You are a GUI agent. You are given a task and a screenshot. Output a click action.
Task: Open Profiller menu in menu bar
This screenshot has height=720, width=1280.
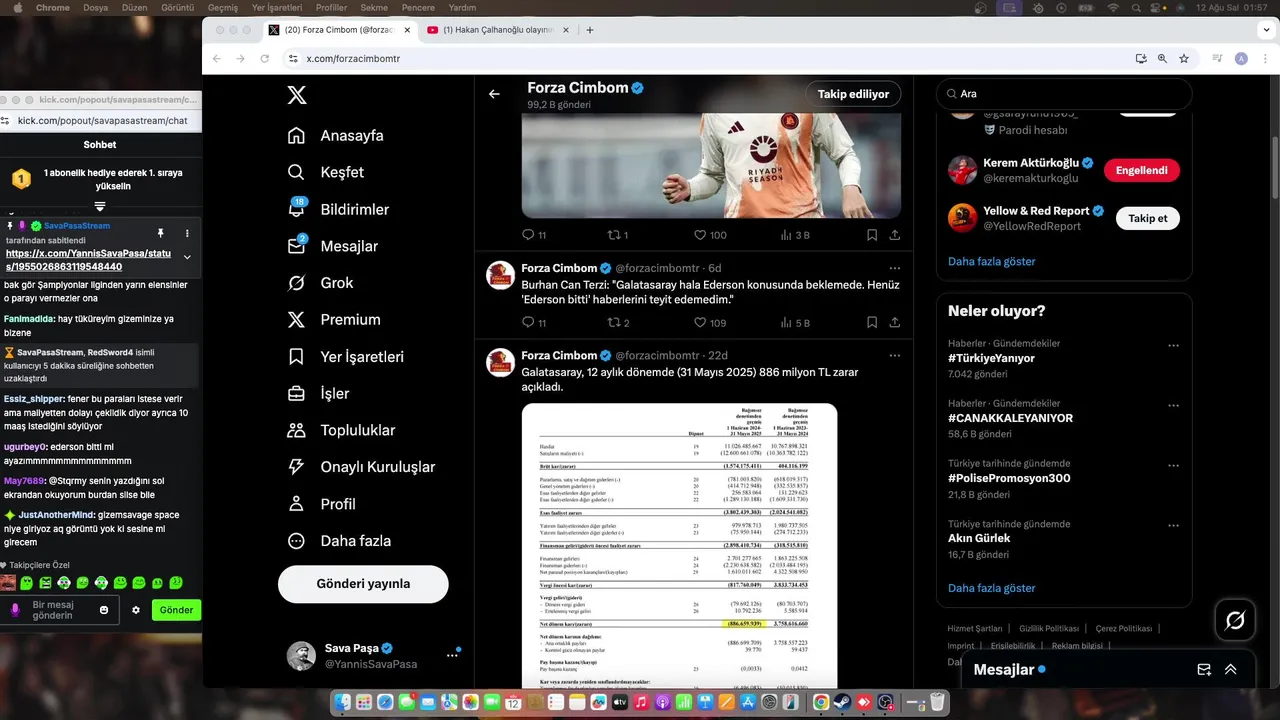click(331, 7)
